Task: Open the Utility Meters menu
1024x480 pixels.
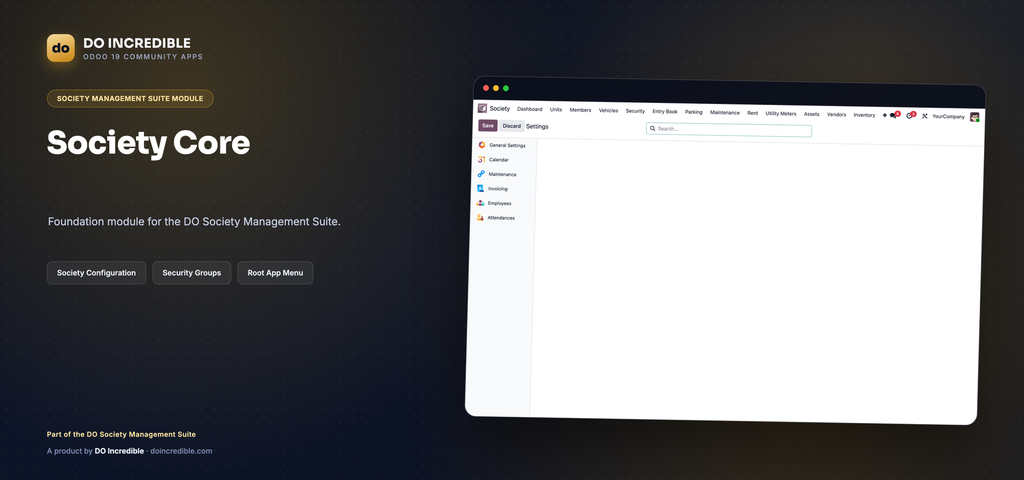Action: click(x=780, y=114)
